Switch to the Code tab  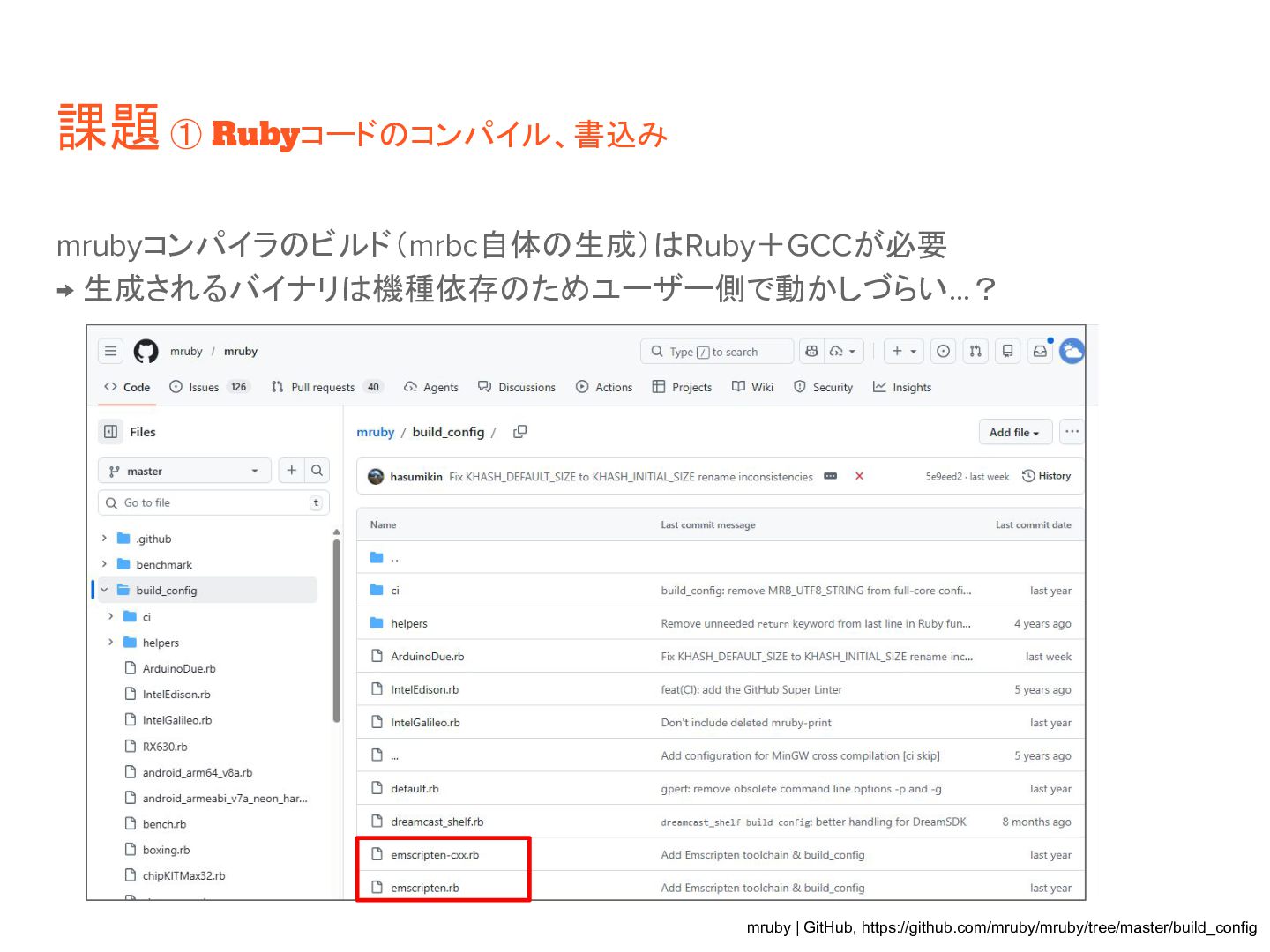pyautogui.click(x=127, y=387)
